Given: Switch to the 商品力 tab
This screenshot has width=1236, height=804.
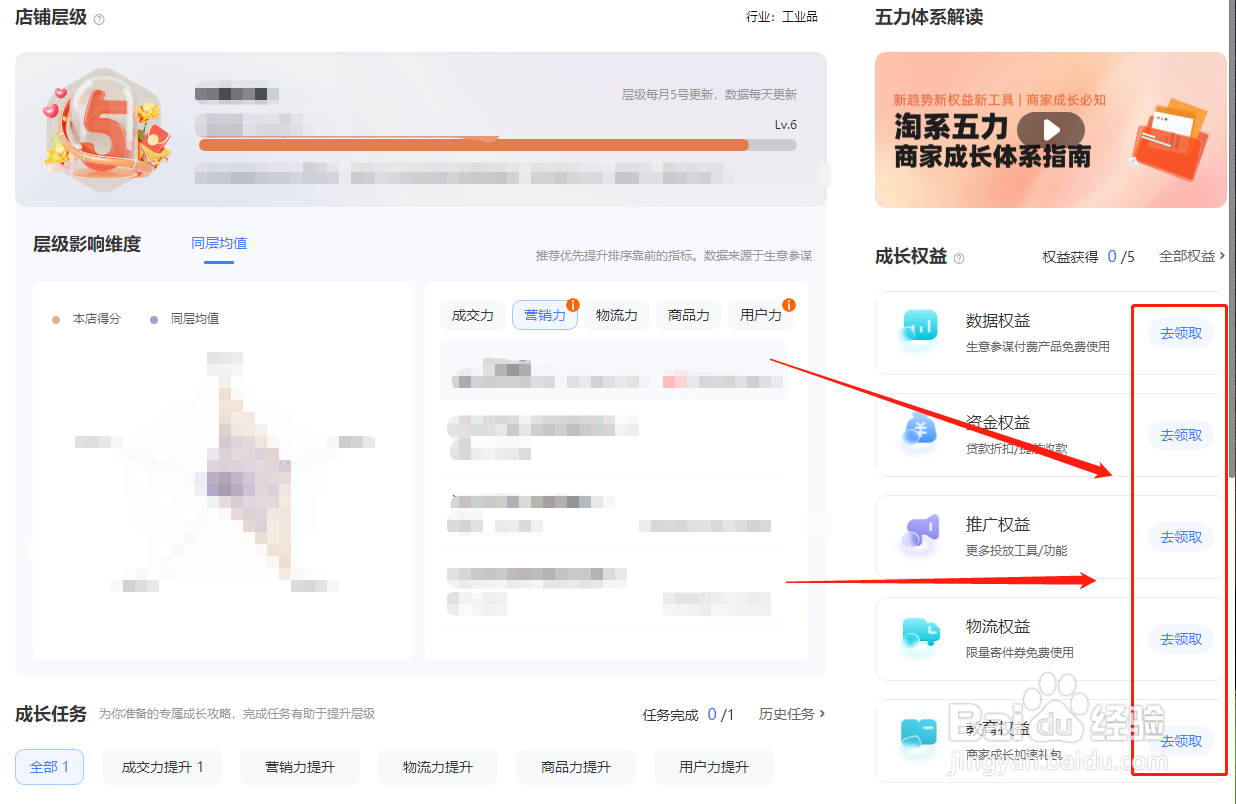Looking at the screenshot, I should 689,315.
